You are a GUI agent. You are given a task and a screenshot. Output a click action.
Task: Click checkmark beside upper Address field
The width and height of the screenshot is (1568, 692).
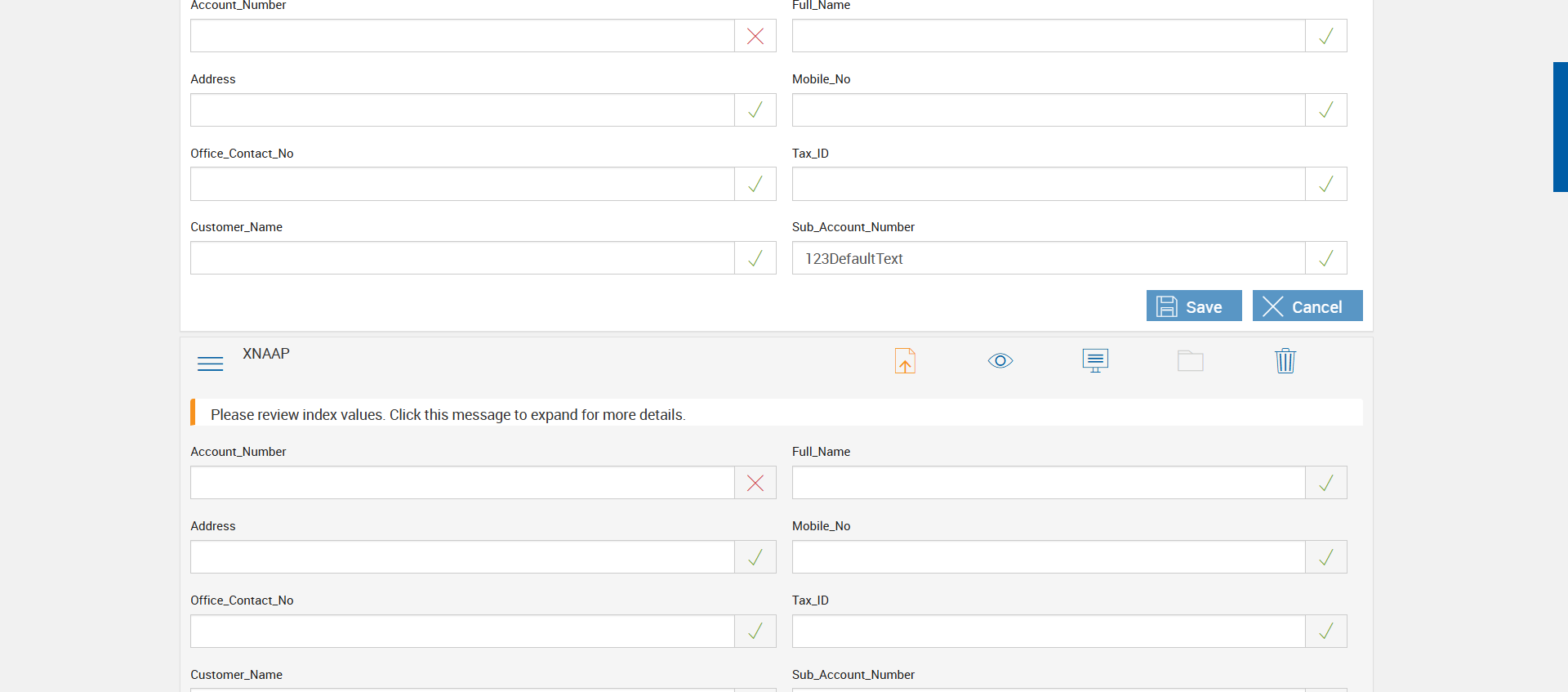point(755,109)
